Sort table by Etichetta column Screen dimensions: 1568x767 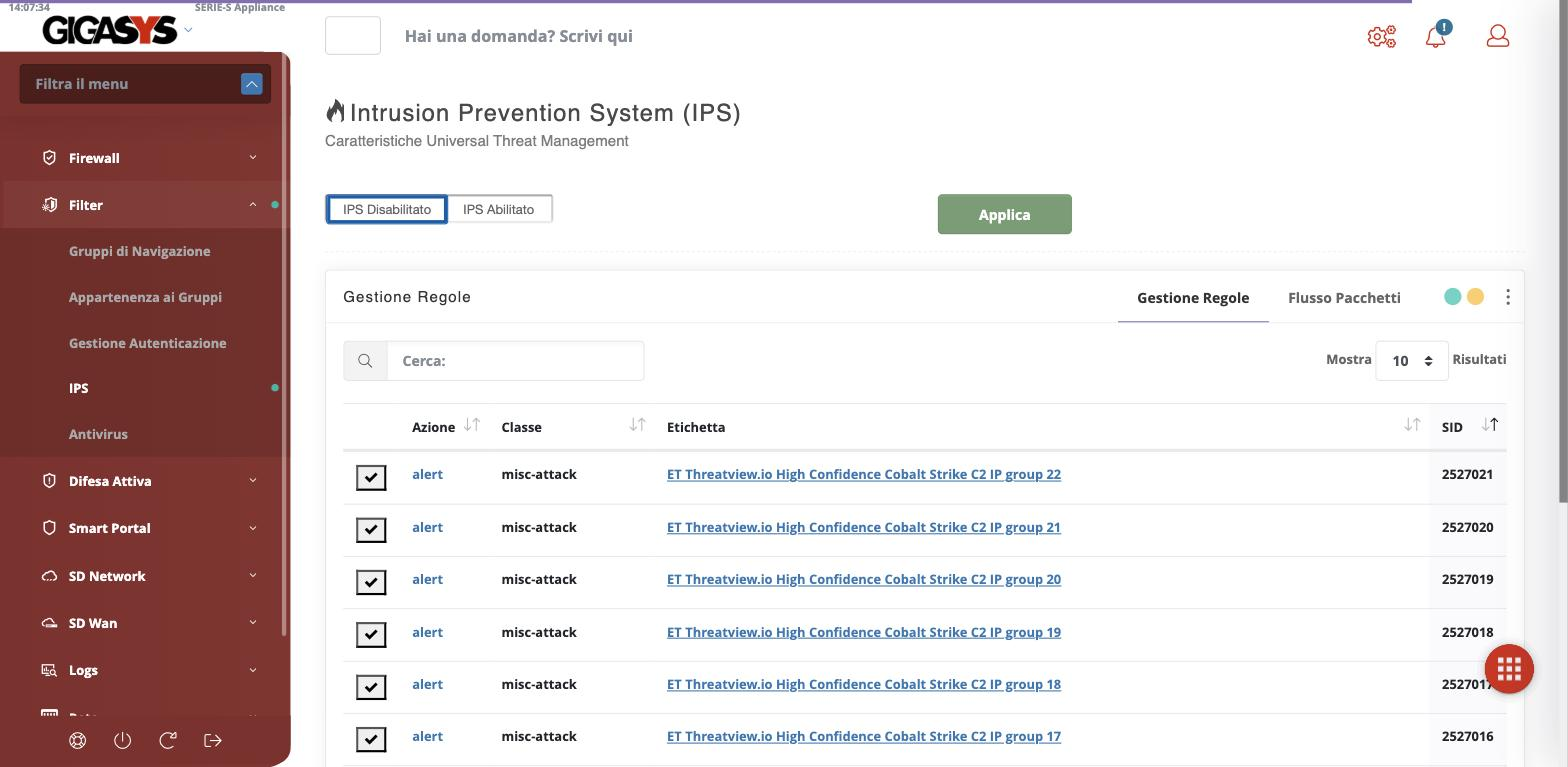(1412, 425)
